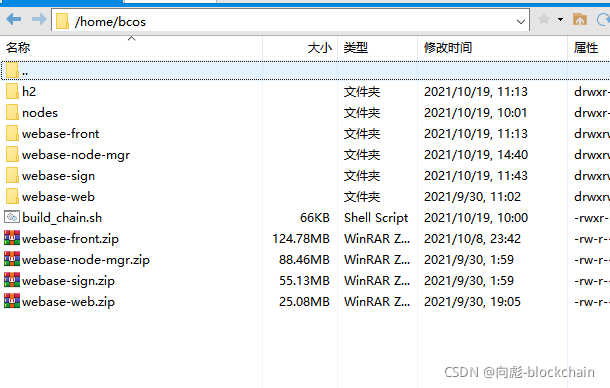Viewport: 610px width, 388px height.
Task: Click the /home/bcos path field
Action: pyautogui.click(x=290, y=21)
